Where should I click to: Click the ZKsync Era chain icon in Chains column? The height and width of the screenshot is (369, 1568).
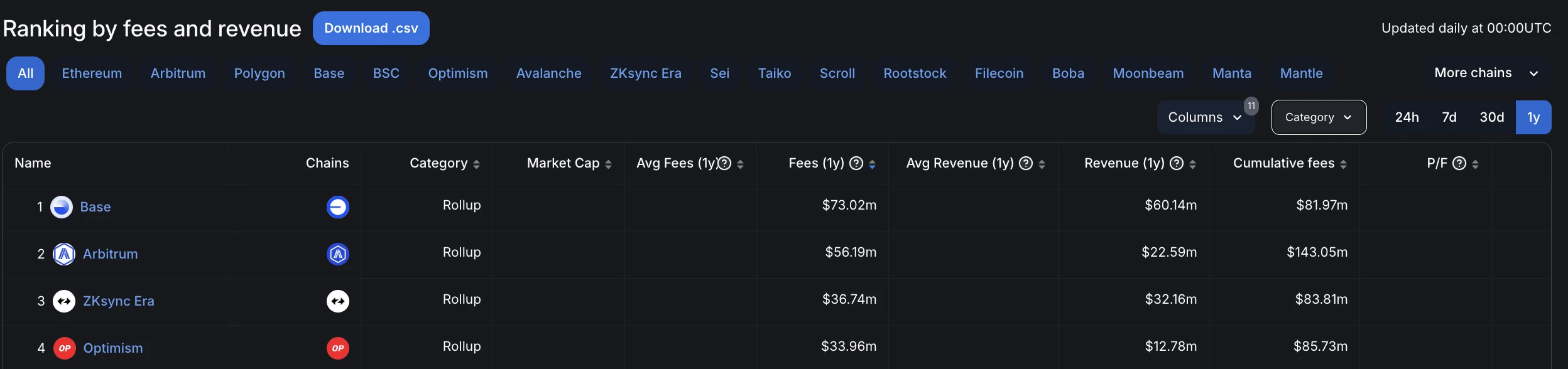[x=338, y=301]
